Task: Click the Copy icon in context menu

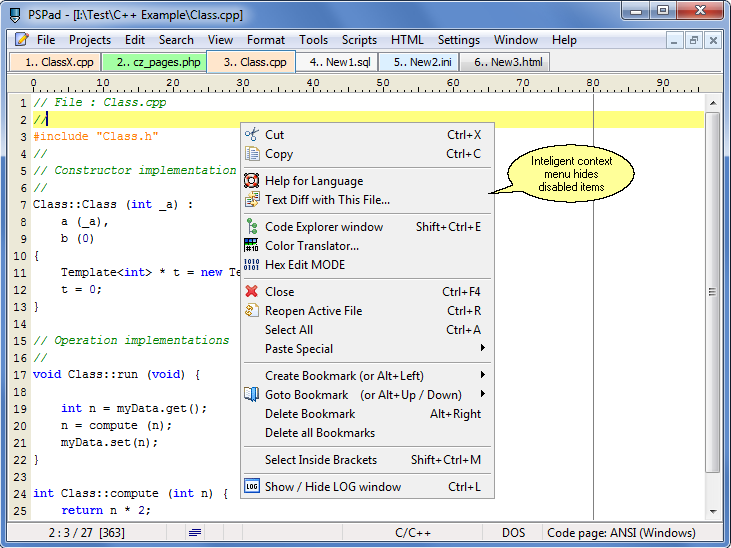Action: point(252,154)
